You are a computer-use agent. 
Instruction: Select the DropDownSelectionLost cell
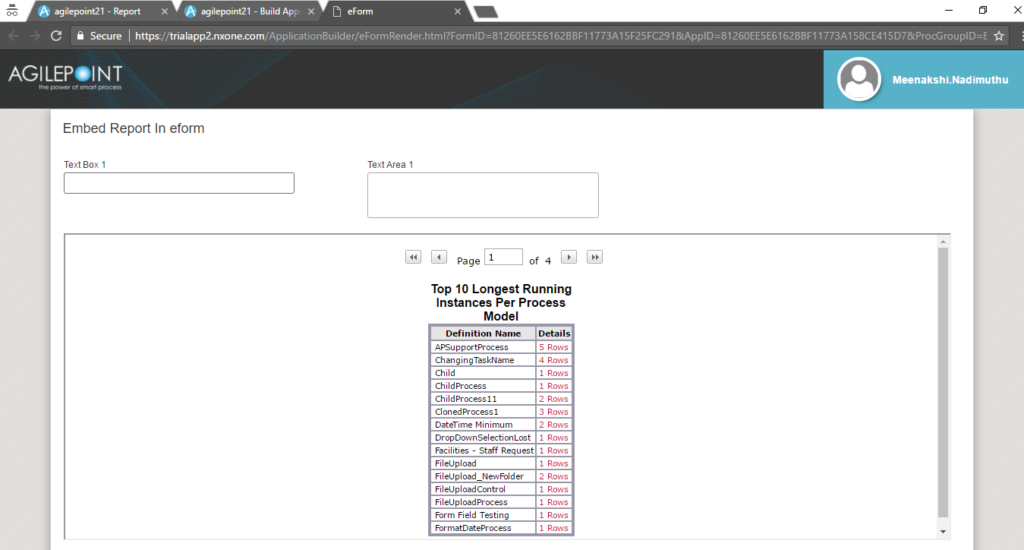click(x=483, y=438)
